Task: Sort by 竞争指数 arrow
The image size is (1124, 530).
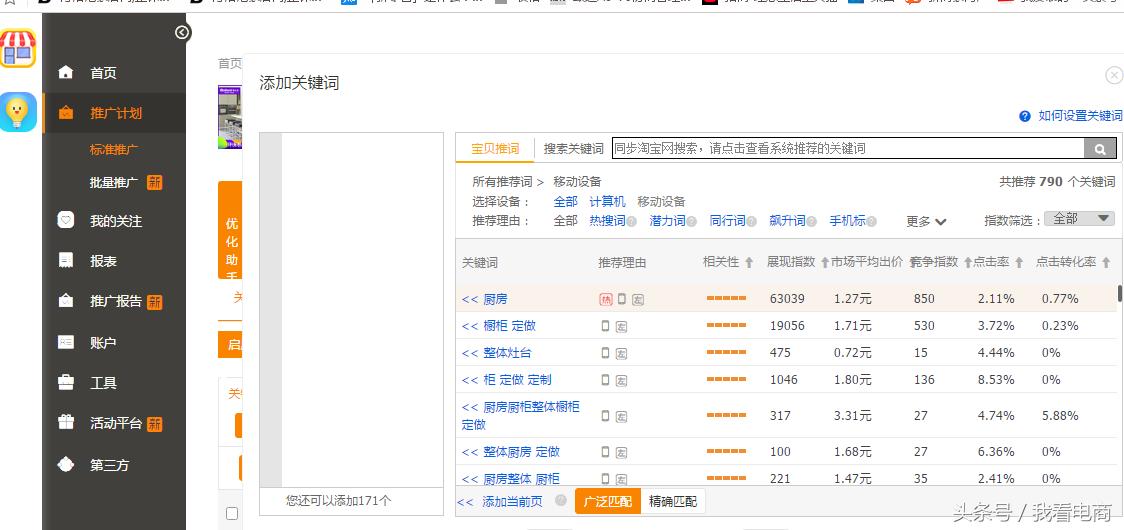Action: 967,262
